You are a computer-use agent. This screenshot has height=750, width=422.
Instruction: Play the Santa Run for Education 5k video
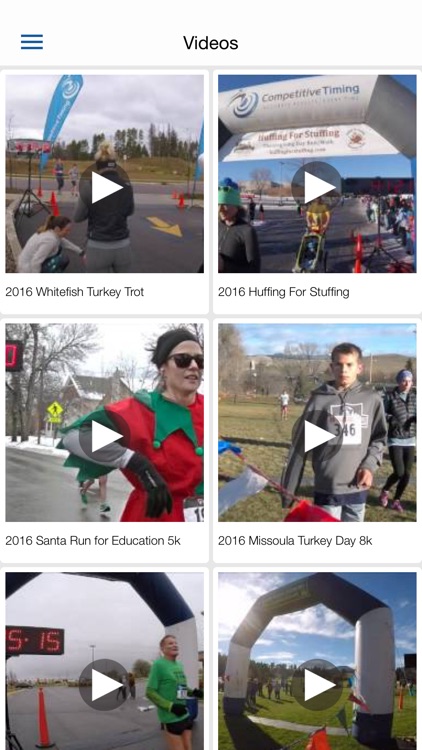tap(105, 436)
